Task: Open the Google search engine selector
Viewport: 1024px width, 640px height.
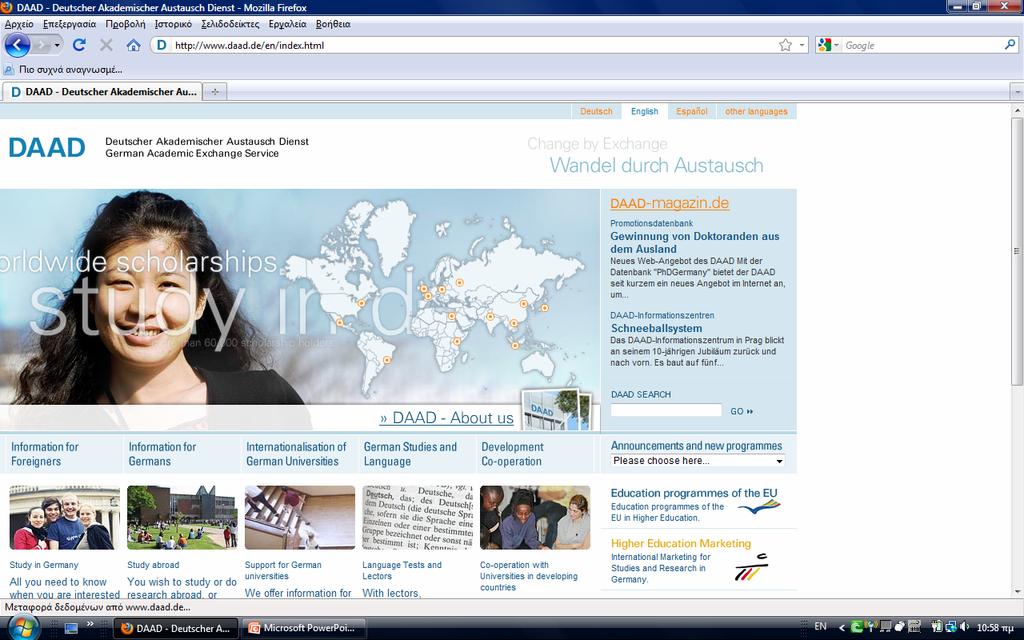Action: [828, 45]
